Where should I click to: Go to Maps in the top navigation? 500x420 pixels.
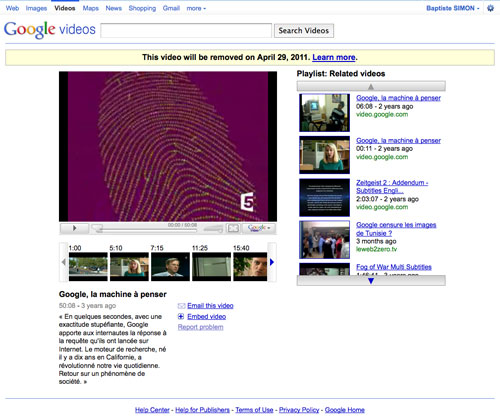click(91, 8)
